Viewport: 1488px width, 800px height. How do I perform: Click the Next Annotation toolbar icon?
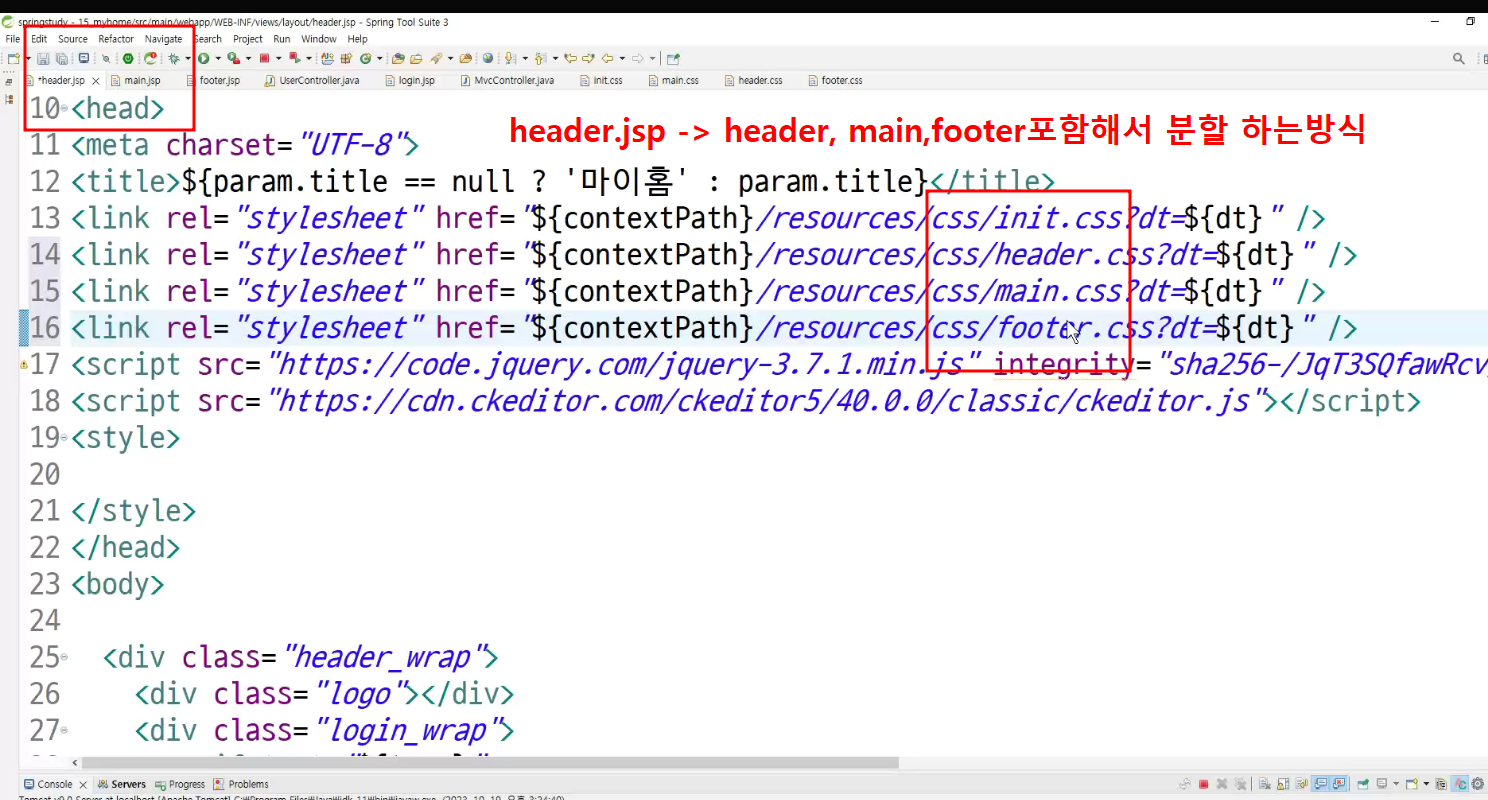coord(510,59)
